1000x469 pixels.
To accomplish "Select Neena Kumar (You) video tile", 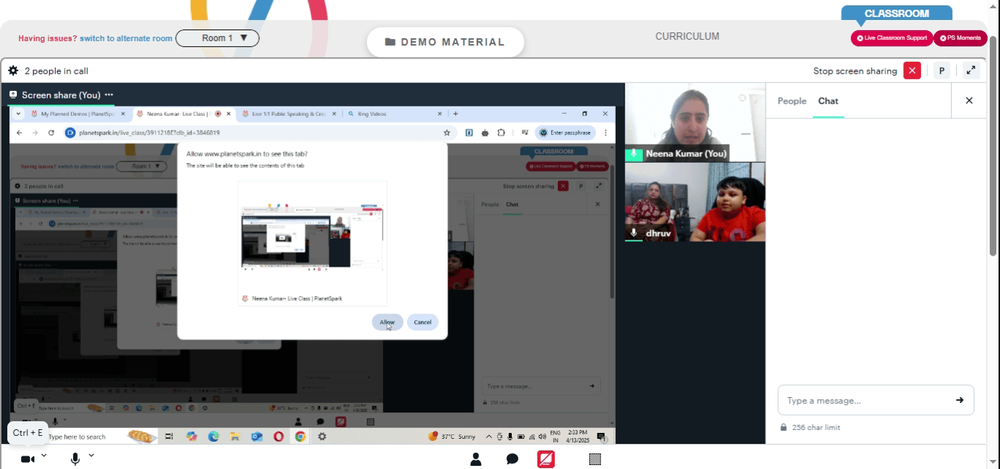I will pyautogui.click(x=695, y=122).
